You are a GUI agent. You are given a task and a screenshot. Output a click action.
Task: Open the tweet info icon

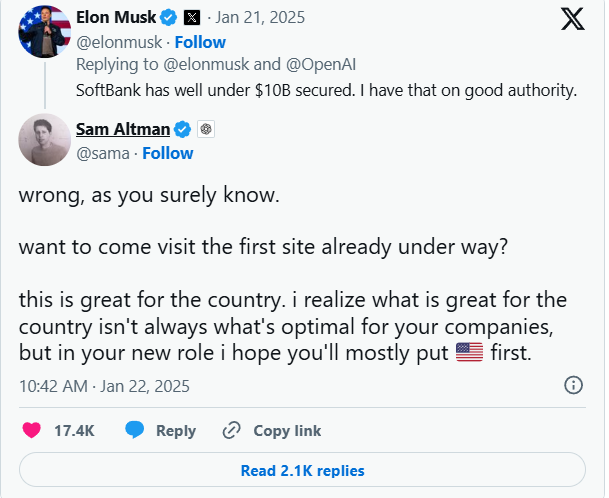click(573, 385)
